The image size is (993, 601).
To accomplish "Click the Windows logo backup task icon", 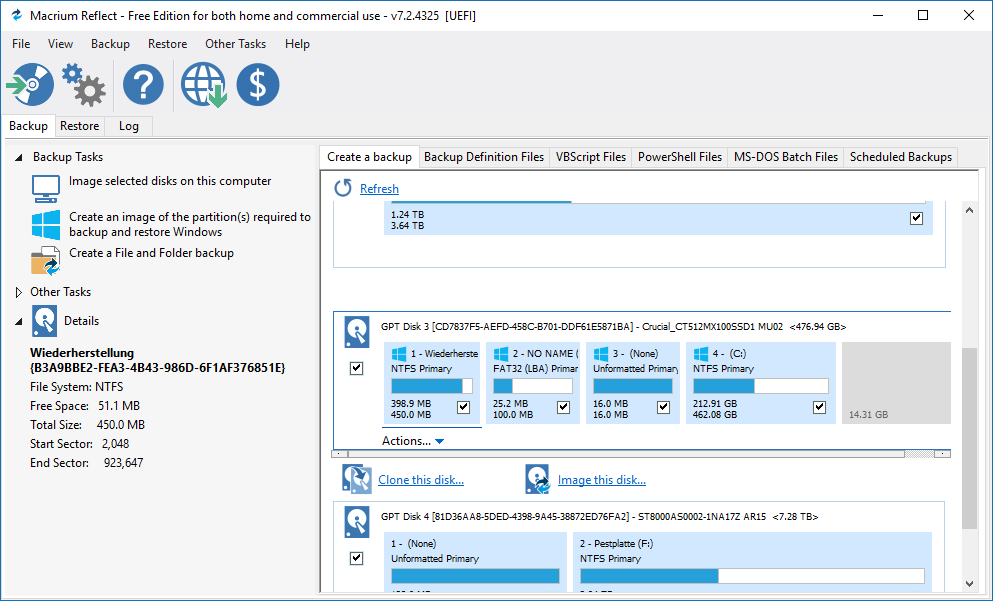I will 46,225.
